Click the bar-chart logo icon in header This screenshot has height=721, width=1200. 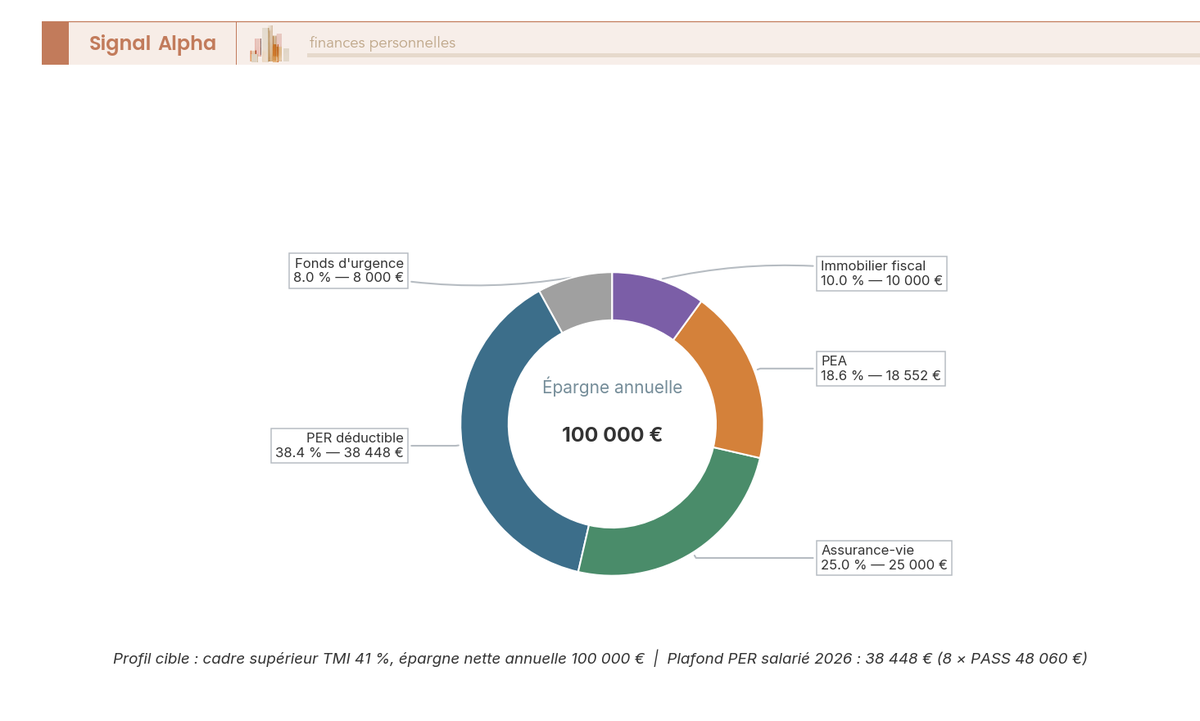pos(269,44)
